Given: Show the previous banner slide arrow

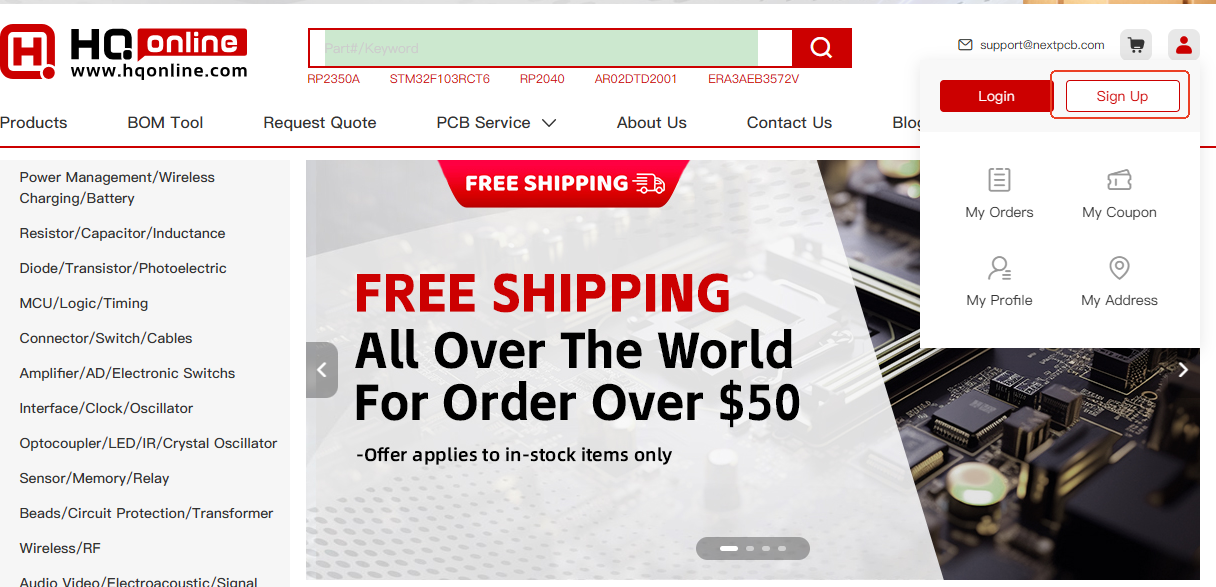Looking at the screenshot, I should tap(322, 370).
